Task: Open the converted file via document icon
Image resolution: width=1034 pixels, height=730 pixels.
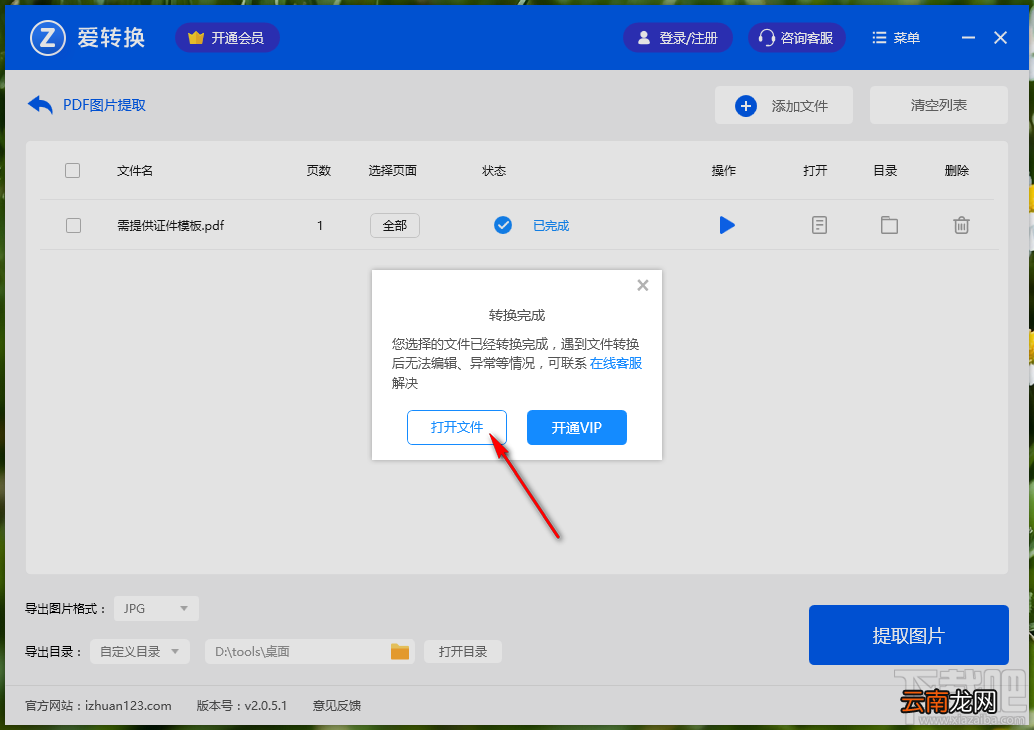Action: (819, 226)
